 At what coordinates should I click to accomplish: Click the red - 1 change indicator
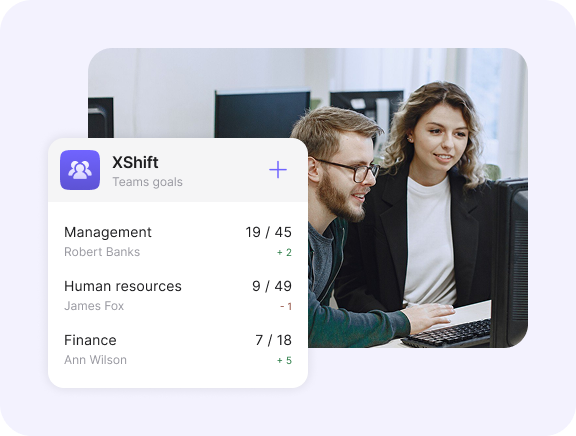[x=286, y=306]
